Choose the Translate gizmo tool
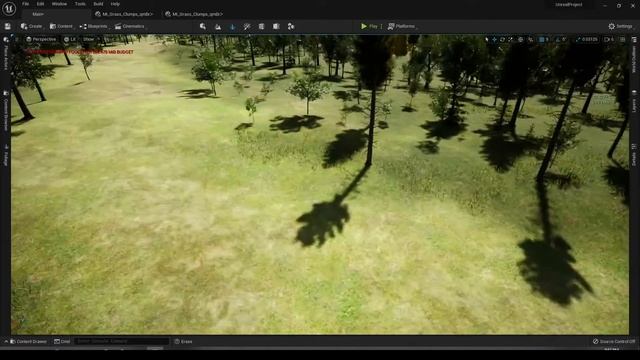The image size is (640, 360). [x=494, y=39]
